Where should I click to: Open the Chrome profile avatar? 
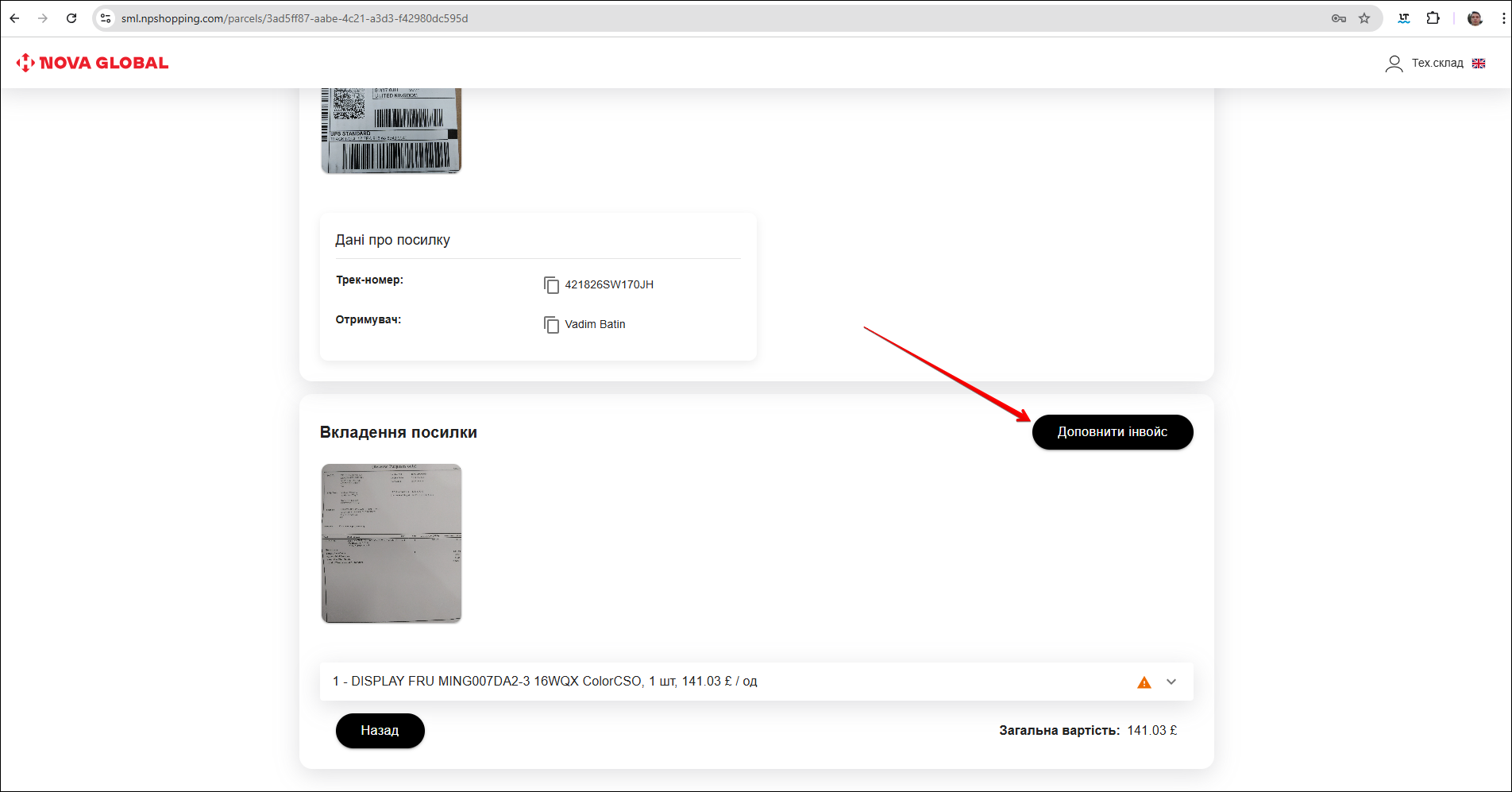pyautogui.click(x=1475, y=18)
